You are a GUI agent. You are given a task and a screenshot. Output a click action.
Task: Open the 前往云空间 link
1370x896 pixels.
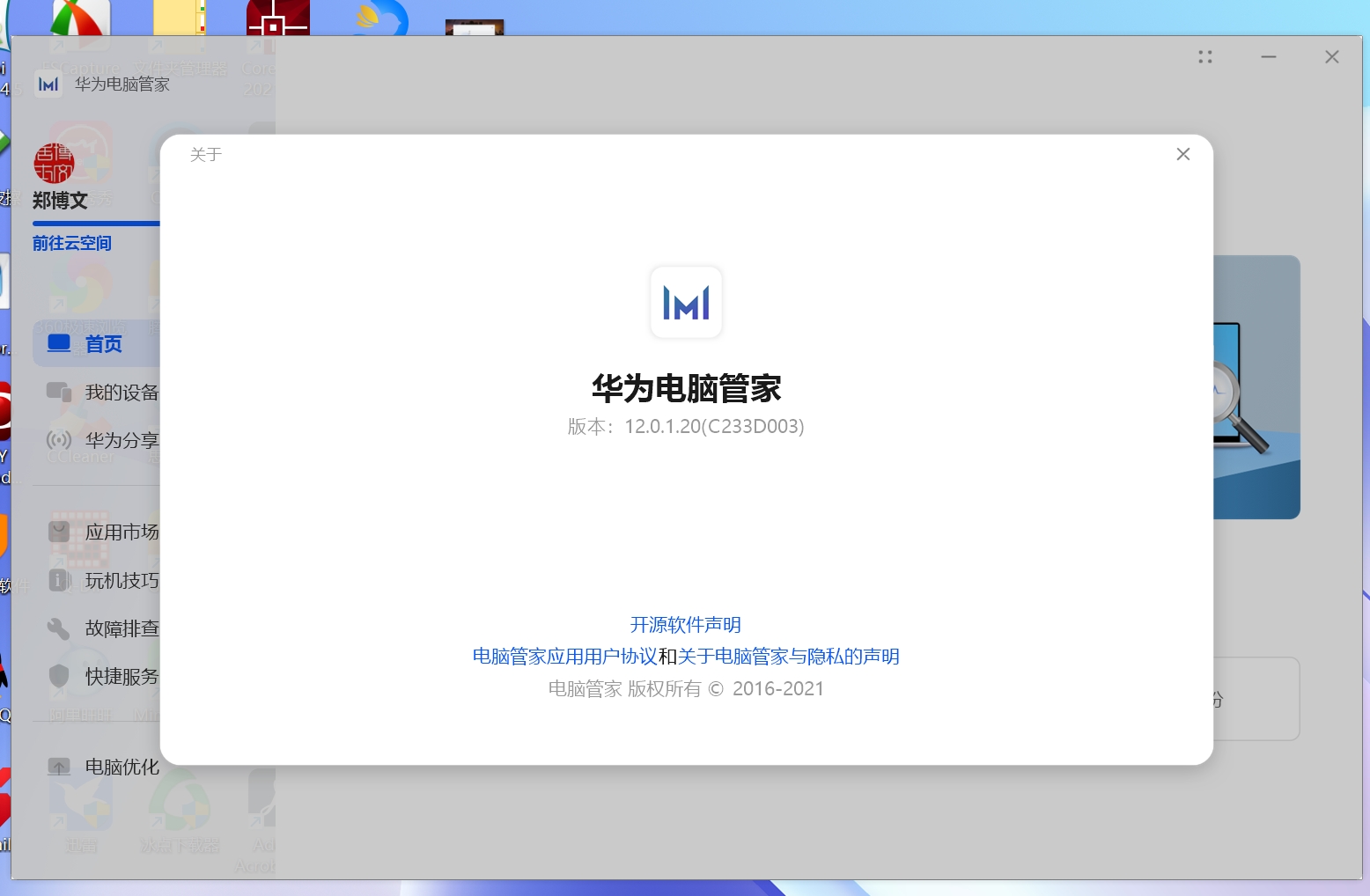point(72,243)
